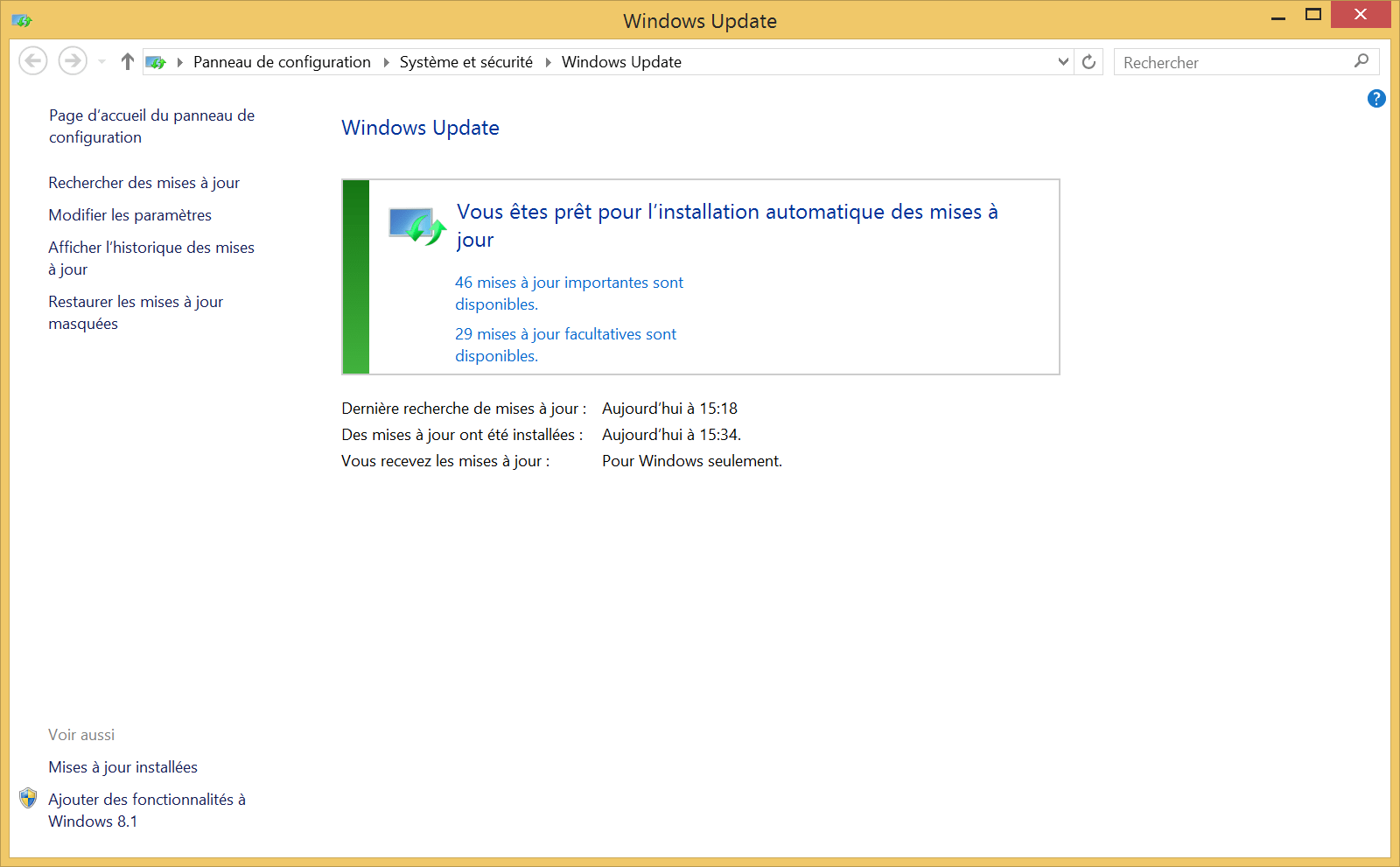
Task: View the 46 mises à jour importantes
Action: 570,293
